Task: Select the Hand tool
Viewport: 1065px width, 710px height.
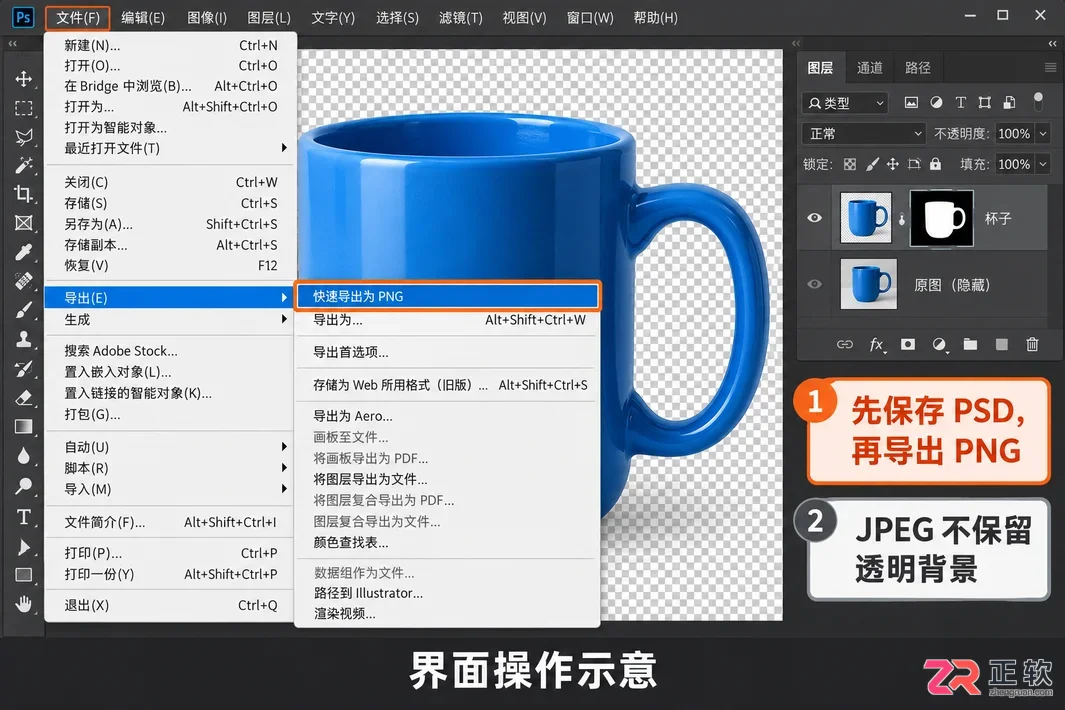Action: coord(23,604)
